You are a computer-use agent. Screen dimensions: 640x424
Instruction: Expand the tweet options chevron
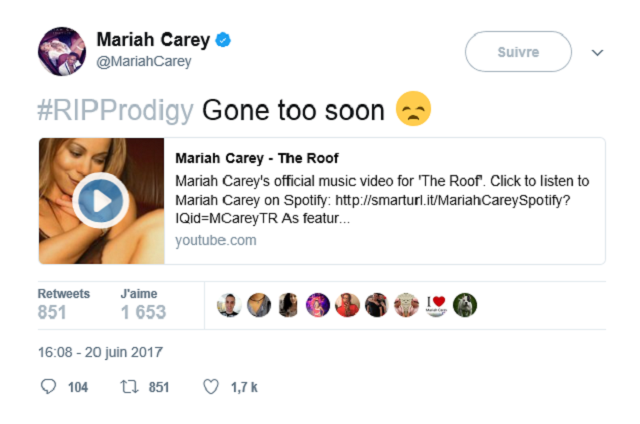[x=597, y=53]
